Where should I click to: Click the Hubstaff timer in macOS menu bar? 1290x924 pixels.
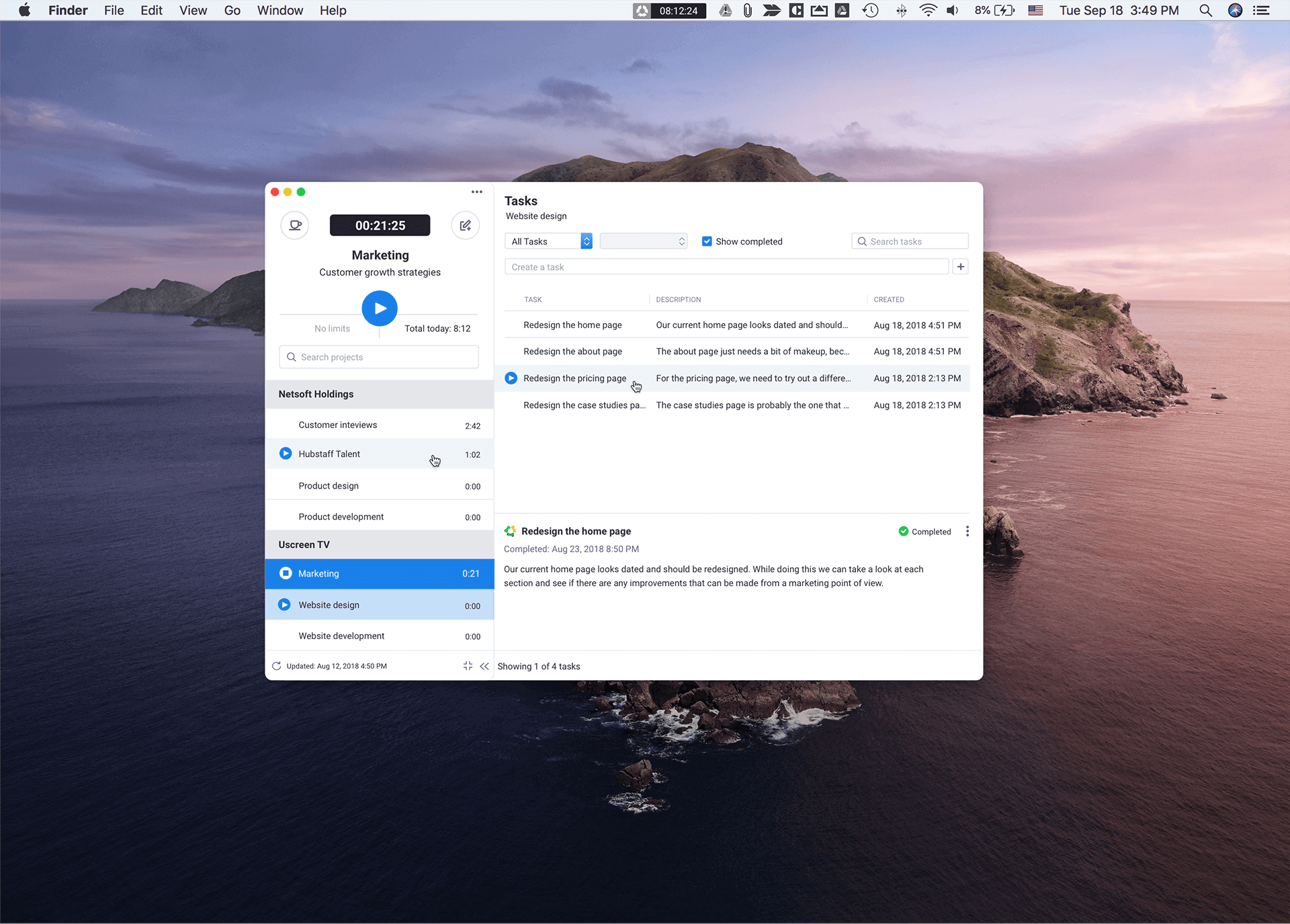[669, 10]
